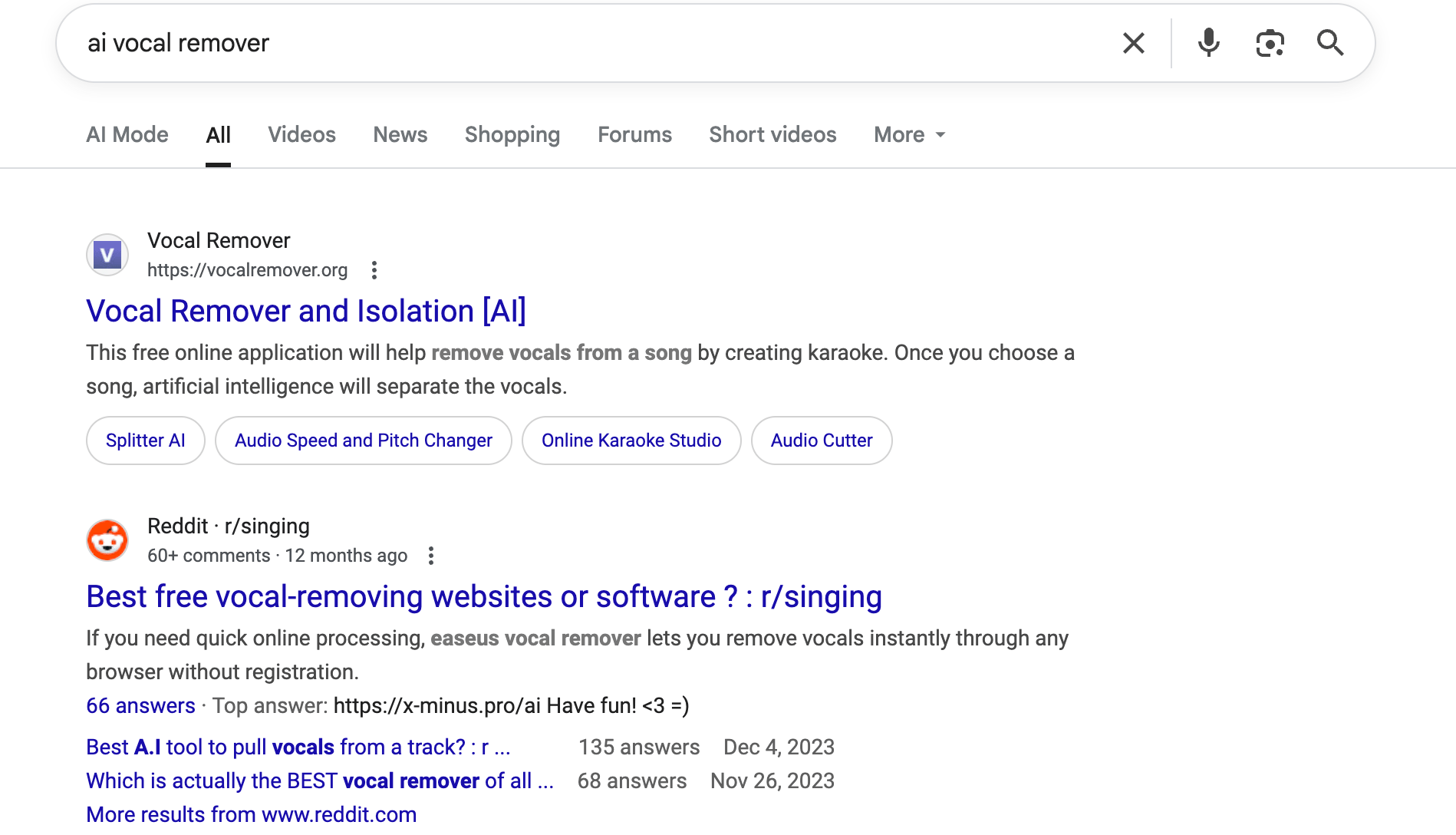The image size is (1456, 835).
Task: Open the three-dot menu for vocalremover.org result
Action: [374, 270]
